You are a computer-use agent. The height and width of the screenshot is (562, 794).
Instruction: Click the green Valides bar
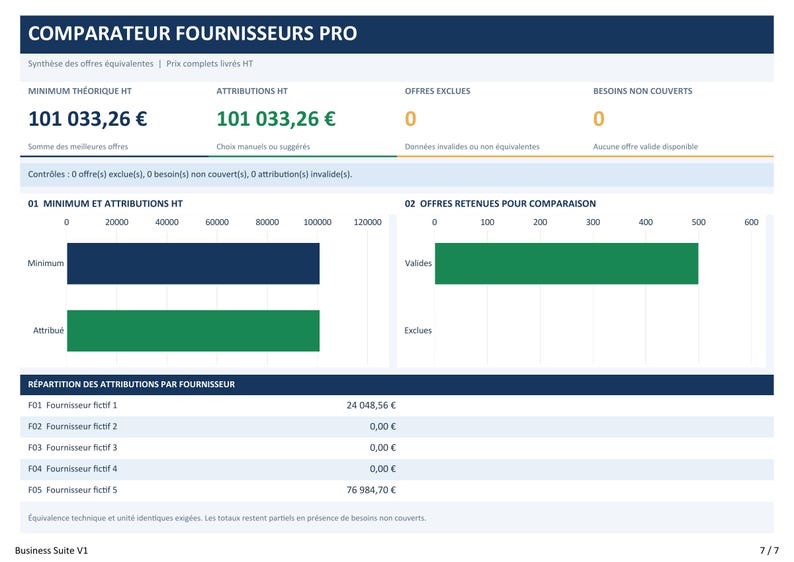point(566,263)
